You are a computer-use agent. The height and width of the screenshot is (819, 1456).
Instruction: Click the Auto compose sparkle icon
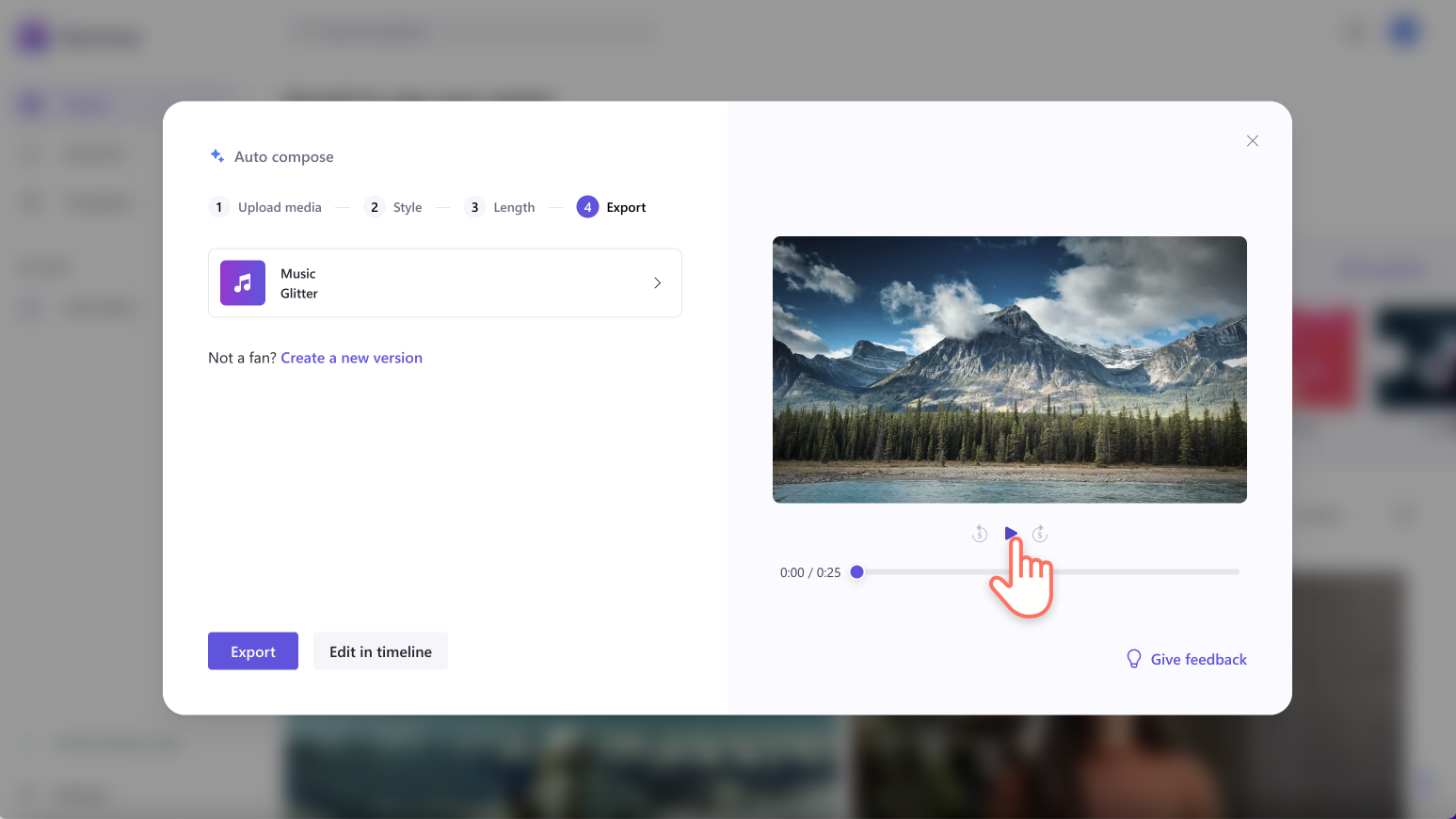click(x=216, y=155)
